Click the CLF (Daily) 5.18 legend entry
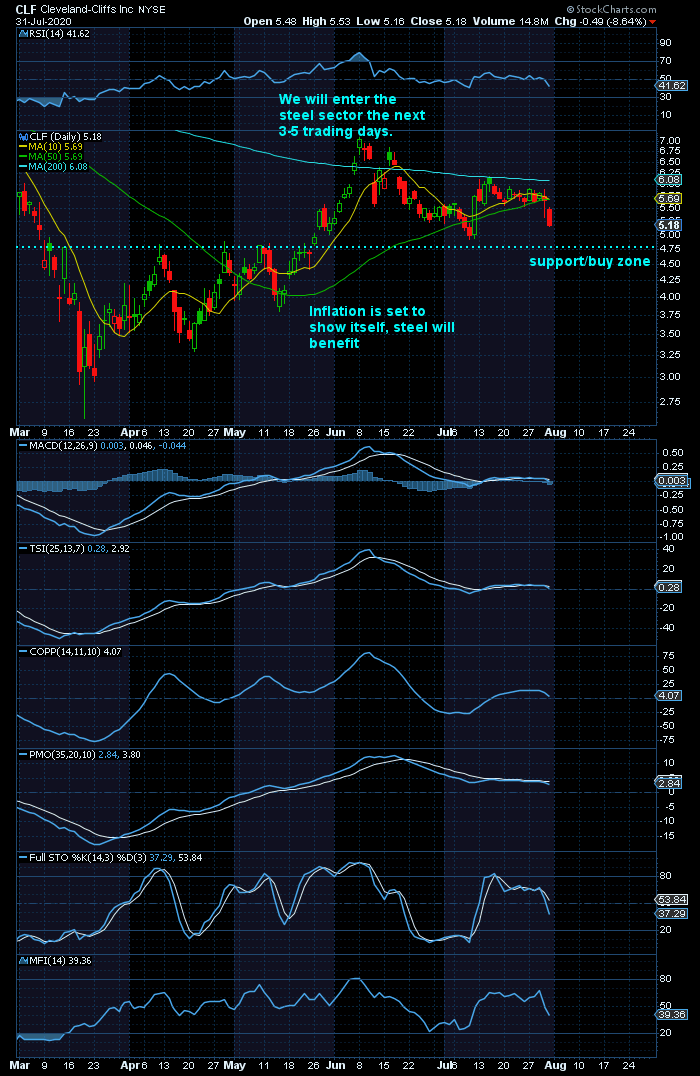This screenshot has width=700, height=1076. [x=61, y=137]
